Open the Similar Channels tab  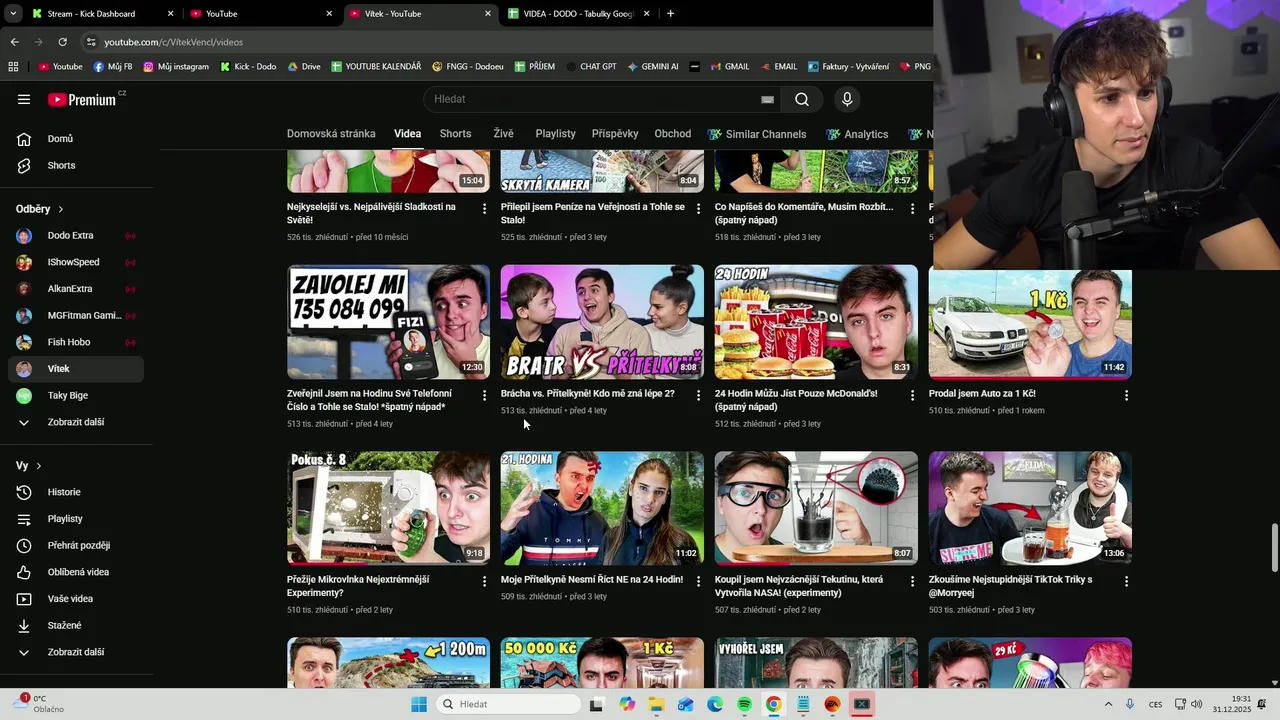tap(757, 134)
